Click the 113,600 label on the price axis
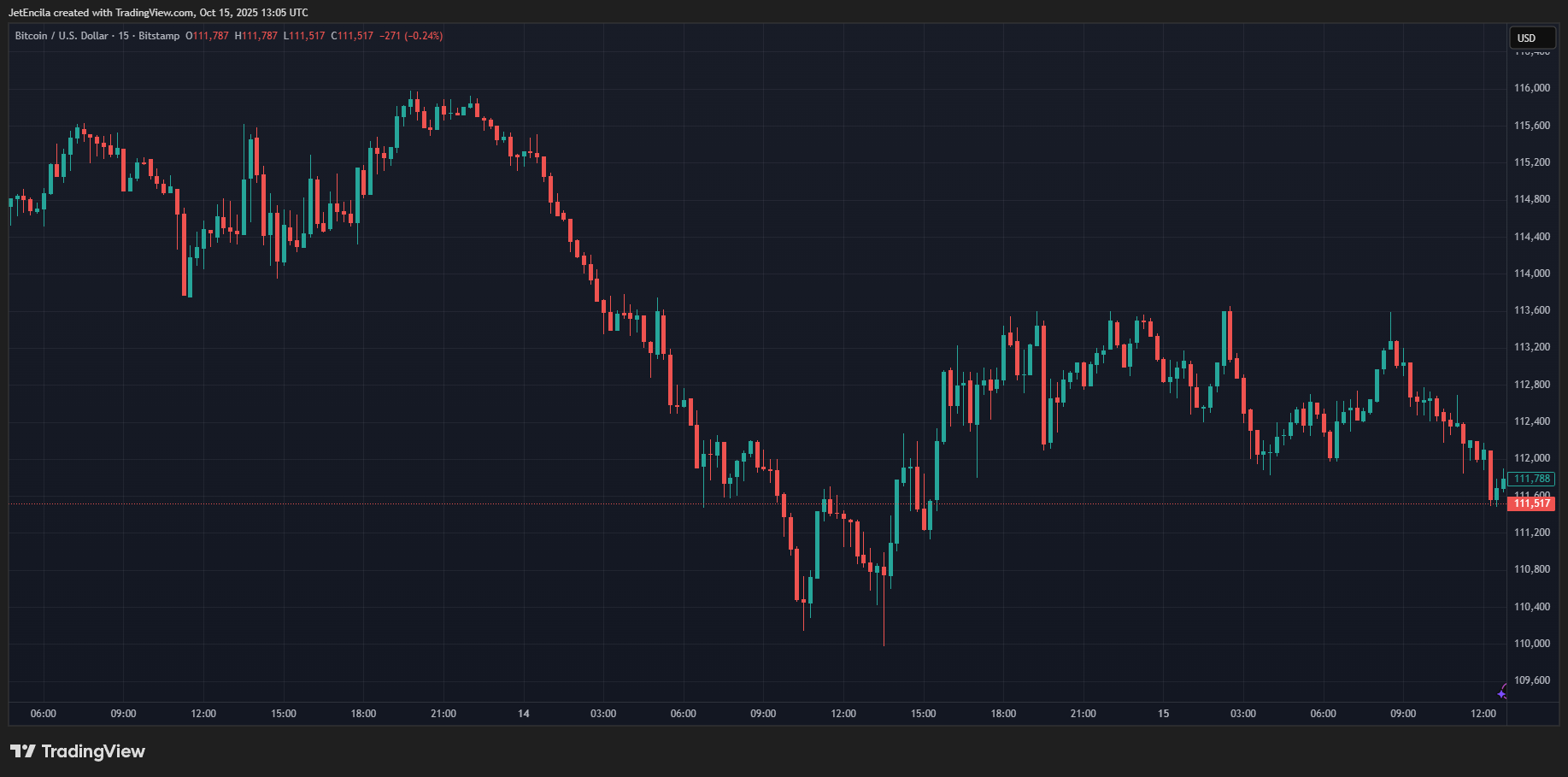The image size is (1568, 777). (1531, 310)
